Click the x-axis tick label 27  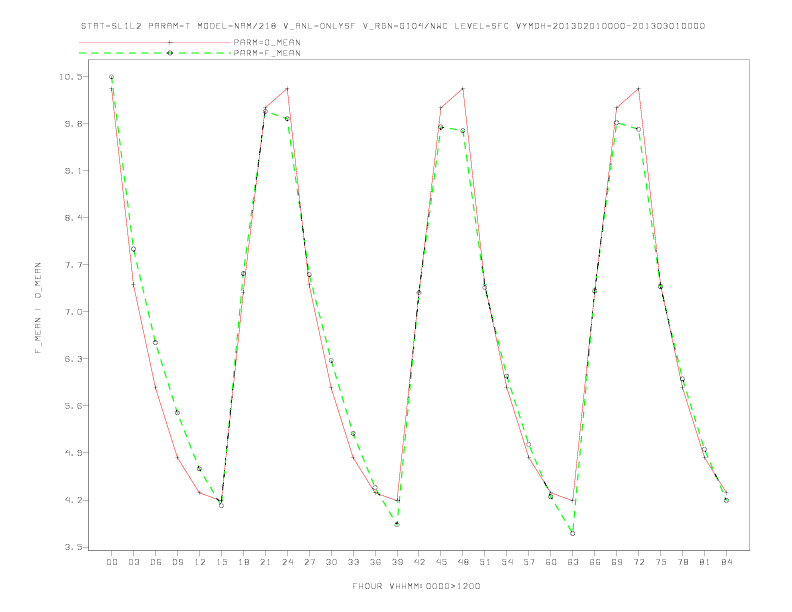pyautogui.click(x=309, y=562)
